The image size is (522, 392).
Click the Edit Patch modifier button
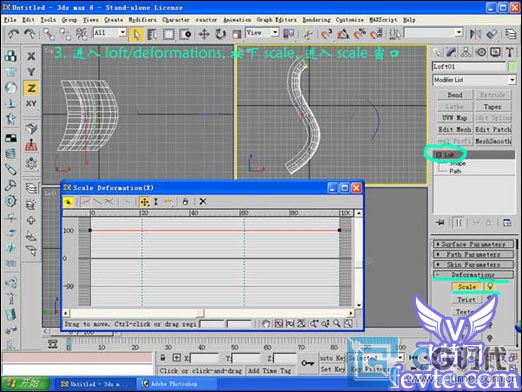492,129
